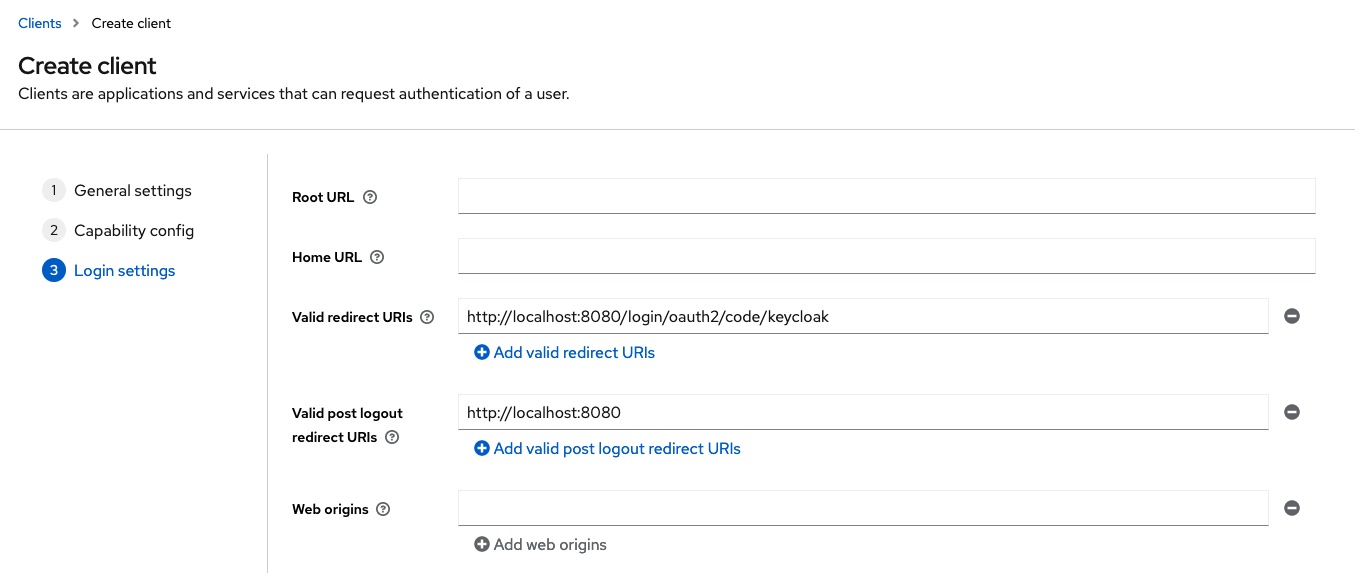The width and height of the screenshot is (1355, 573).
Task: Click the post logout redirect URI field
Action: 863,412
